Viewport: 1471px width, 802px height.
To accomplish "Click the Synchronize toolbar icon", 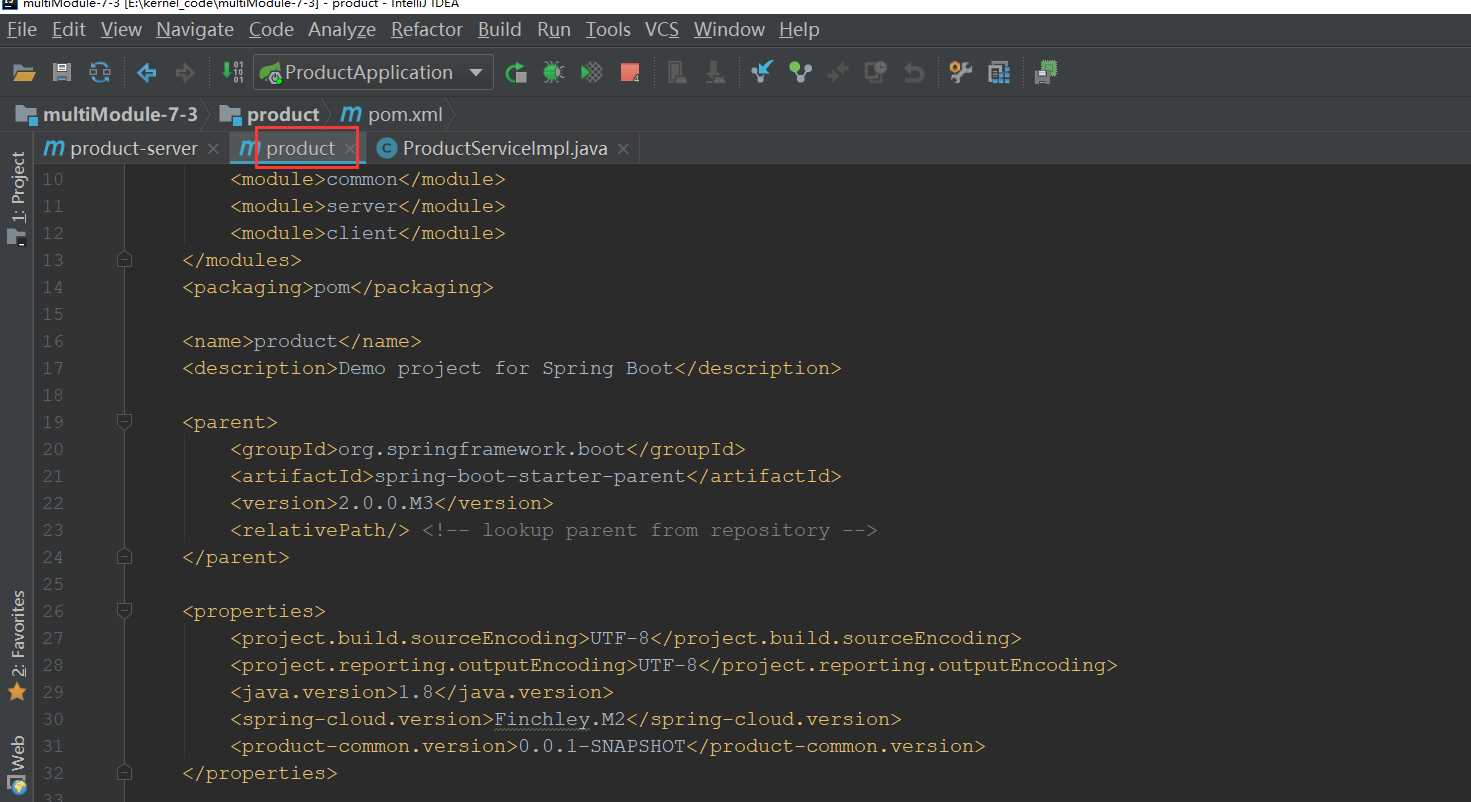I will [100, 72].
